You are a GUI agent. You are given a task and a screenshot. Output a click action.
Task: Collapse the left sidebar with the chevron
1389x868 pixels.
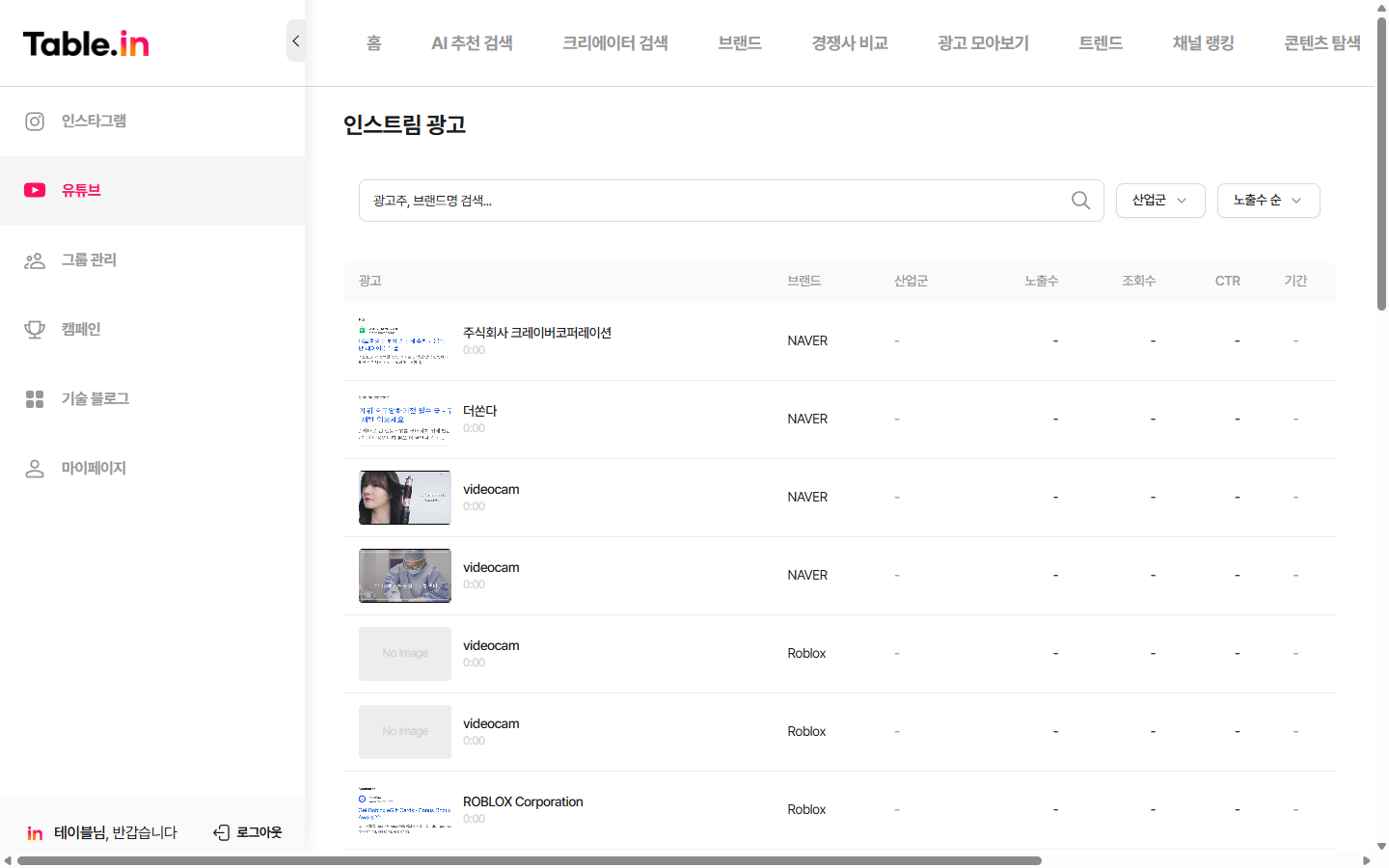pyautogui.click(x=295, y=41)
